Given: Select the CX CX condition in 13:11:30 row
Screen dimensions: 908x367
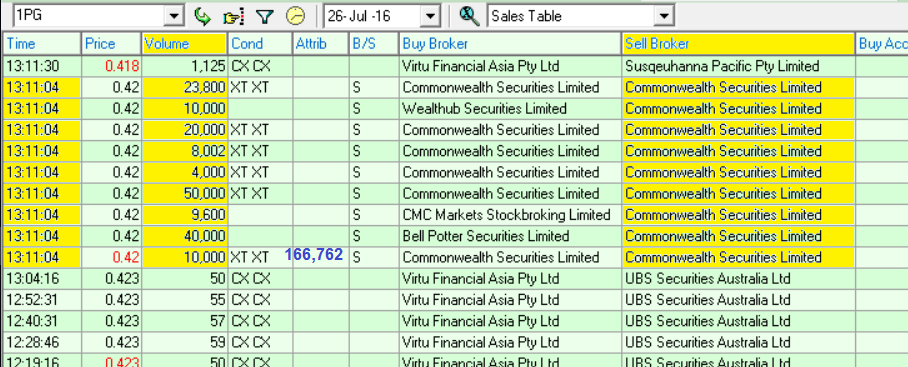Looking at the screenshot, I should pos(259,66).
